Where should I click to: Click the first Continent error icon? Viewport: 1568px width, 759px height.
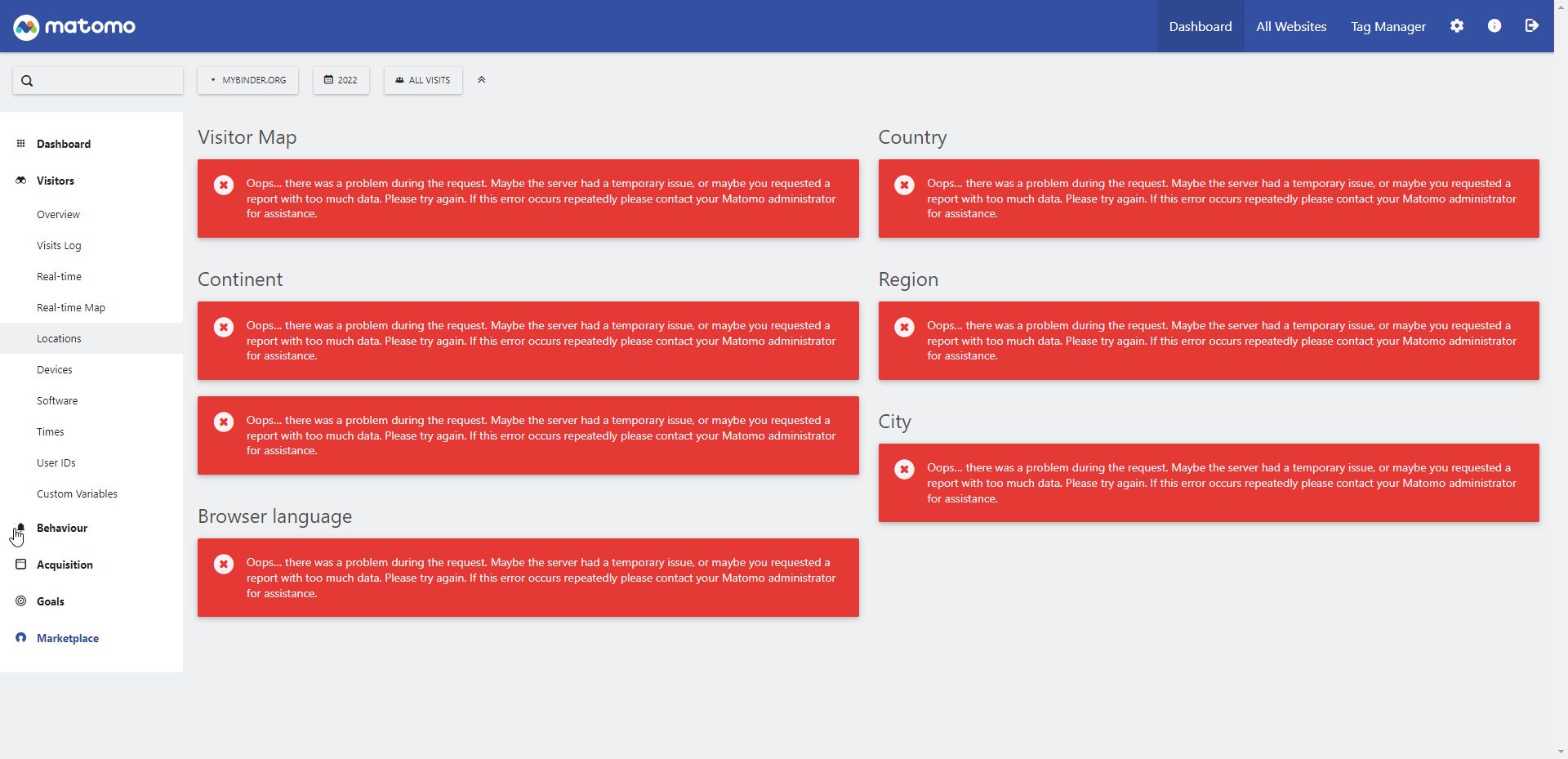pyautogui.click(x=224, y=328)
